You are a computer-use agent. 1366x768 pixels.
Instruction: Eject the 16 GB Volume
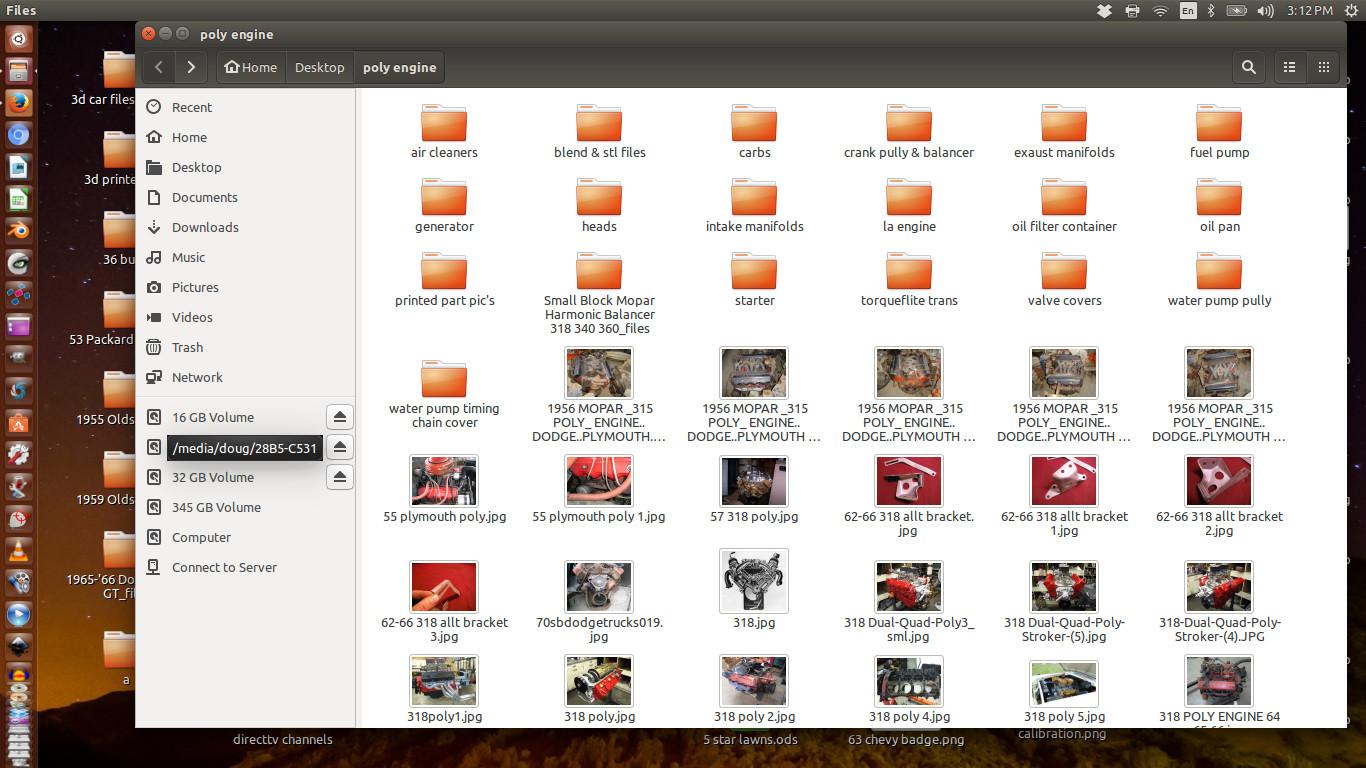tap(340, 417)
